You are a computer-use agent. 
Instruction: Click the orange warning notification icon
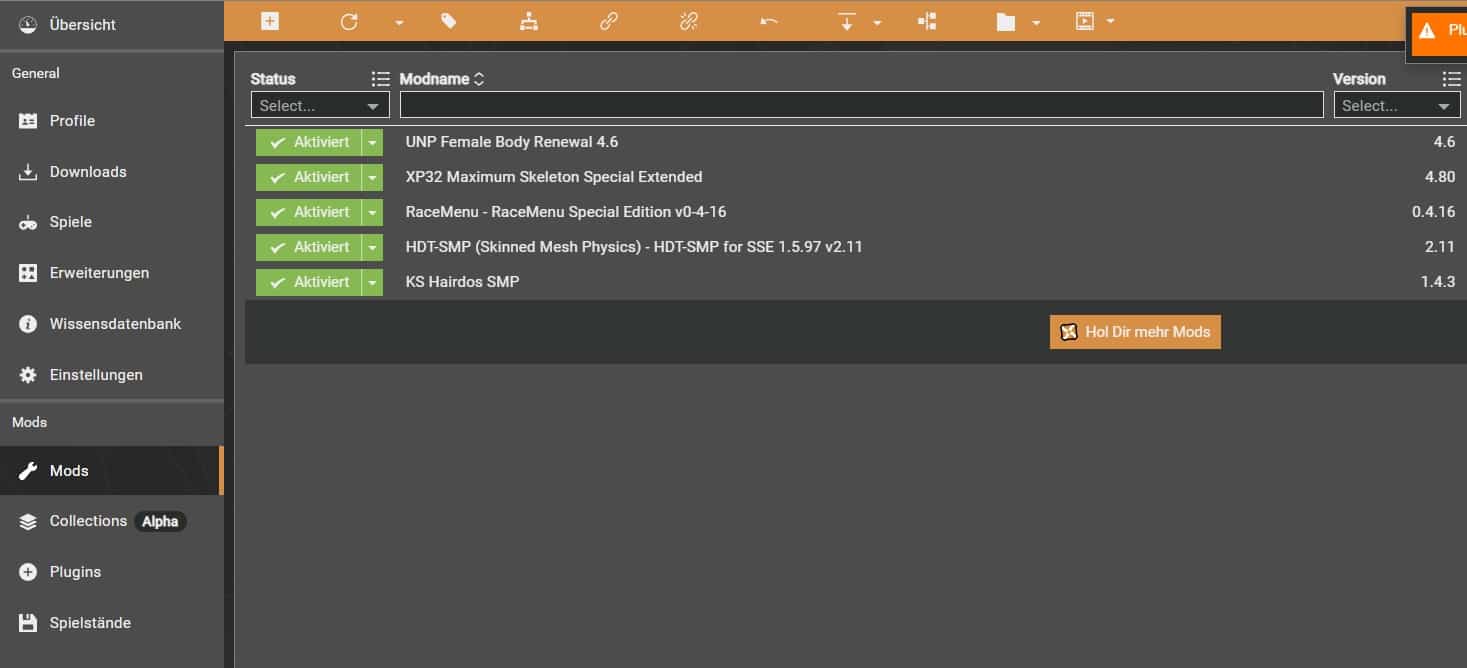[1427, 31]
